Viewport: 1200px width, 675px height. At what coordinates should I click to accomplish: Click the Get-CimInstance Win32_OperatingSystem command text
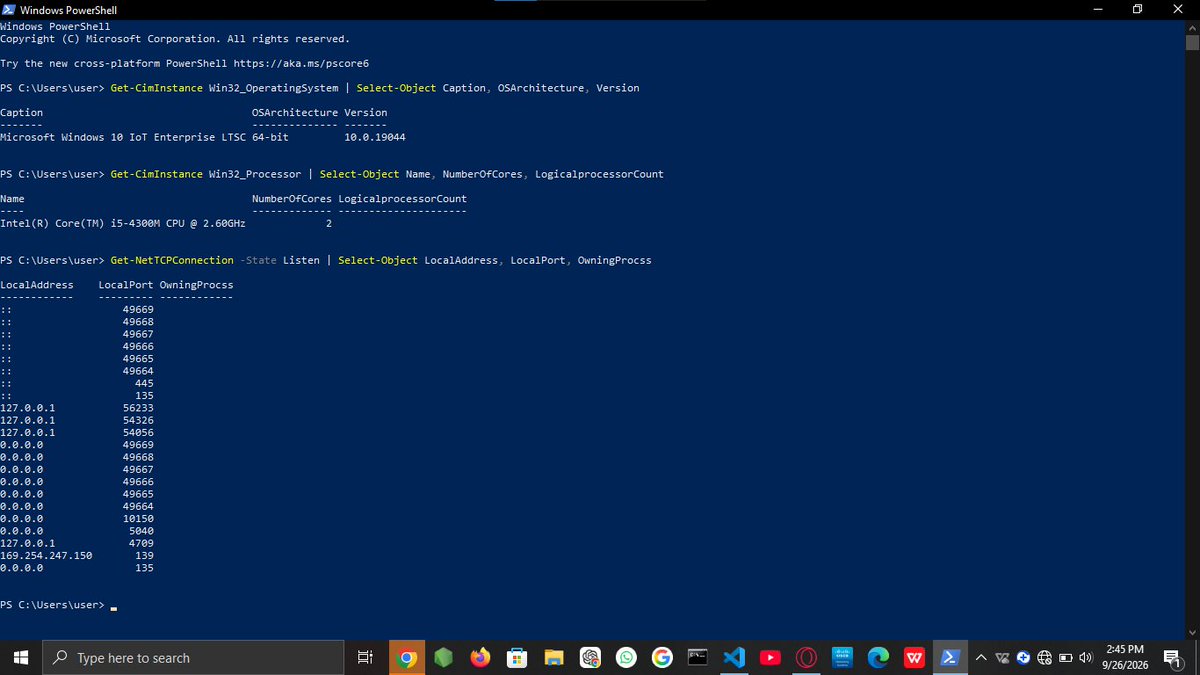pyautogui.click(x=224, y=88)
